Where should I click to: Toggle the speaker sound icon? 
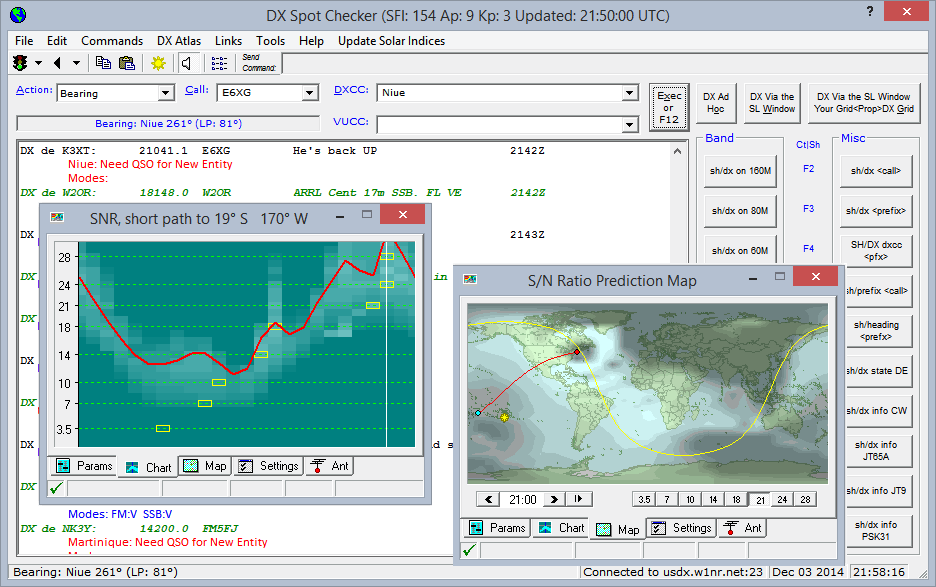tap(187, 63)
